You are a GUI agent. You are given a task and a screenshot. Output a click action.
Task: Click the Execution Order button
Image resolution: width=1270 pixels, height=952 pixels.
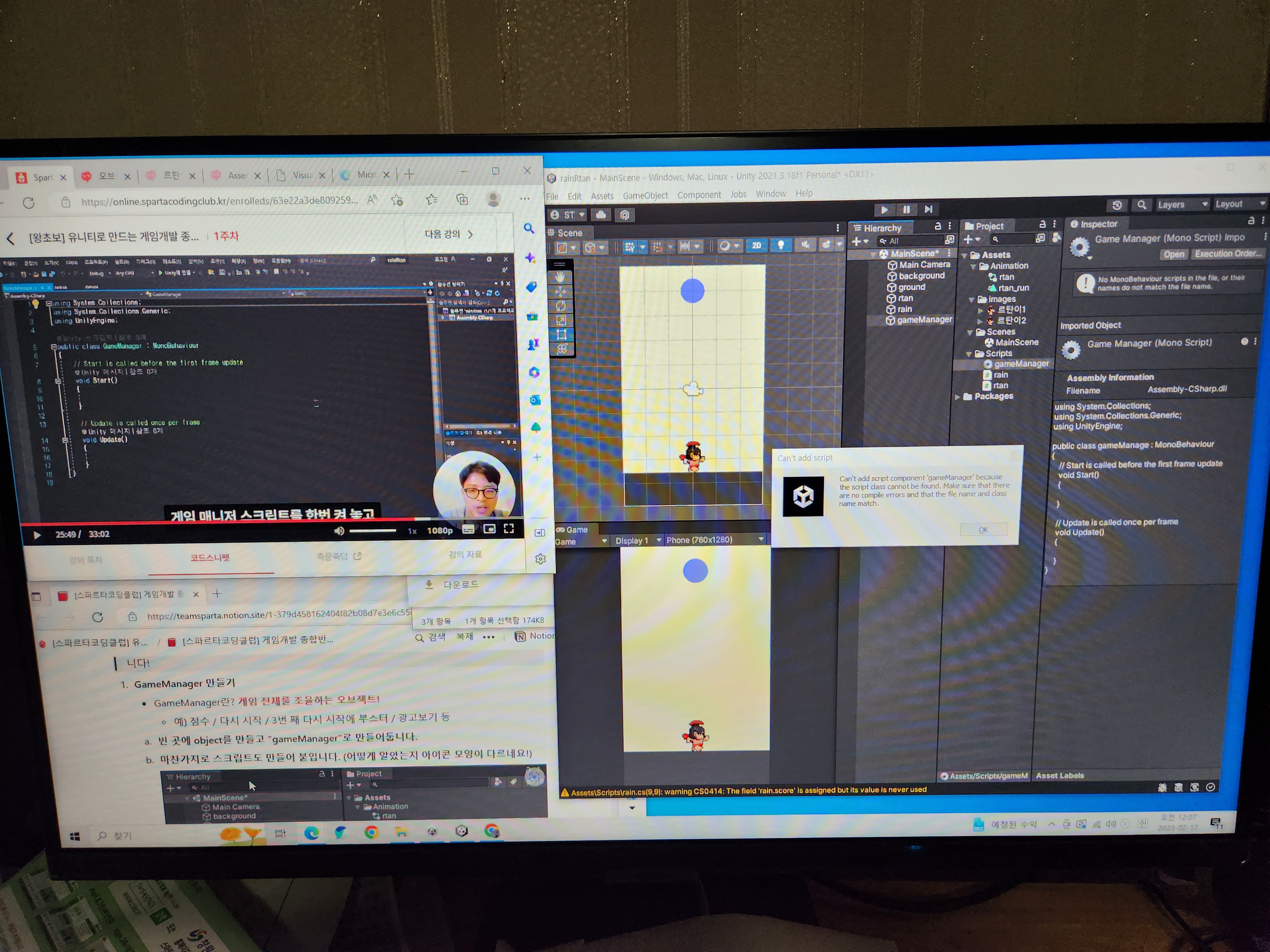1228,254
